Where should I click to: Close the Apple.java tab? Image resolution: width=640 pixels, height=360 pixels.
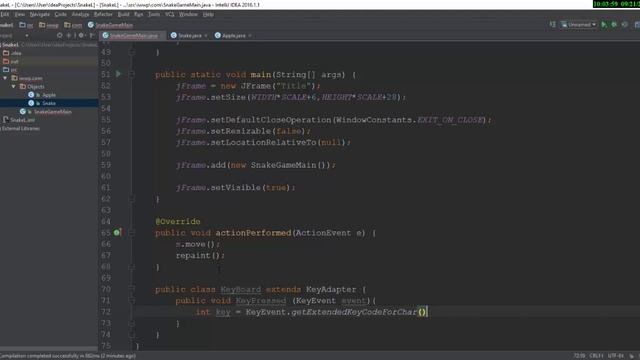[250, 36]
